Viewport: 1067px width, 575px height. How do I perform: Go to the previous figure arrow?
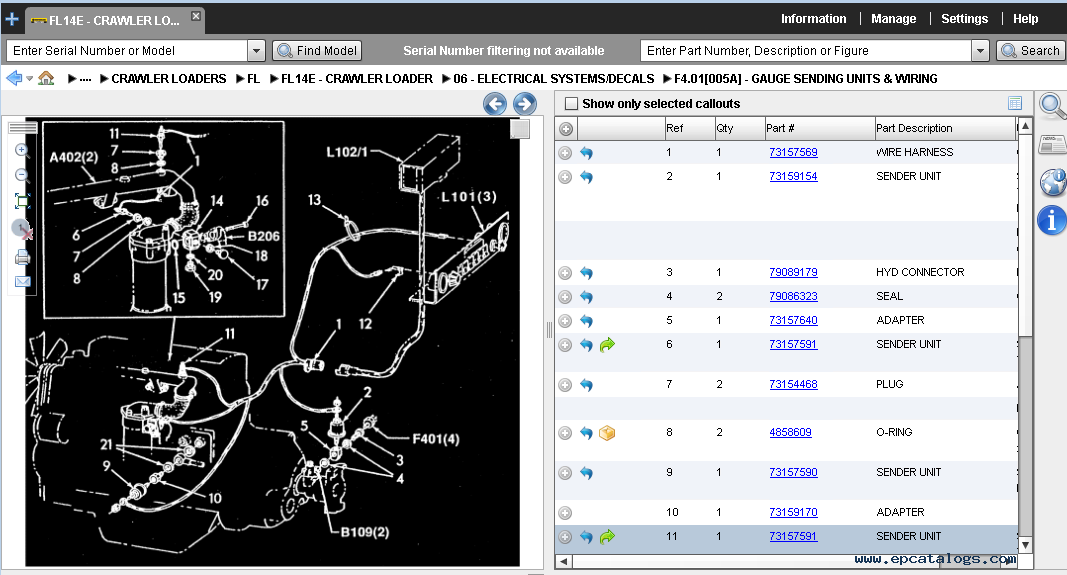point(495,103)
